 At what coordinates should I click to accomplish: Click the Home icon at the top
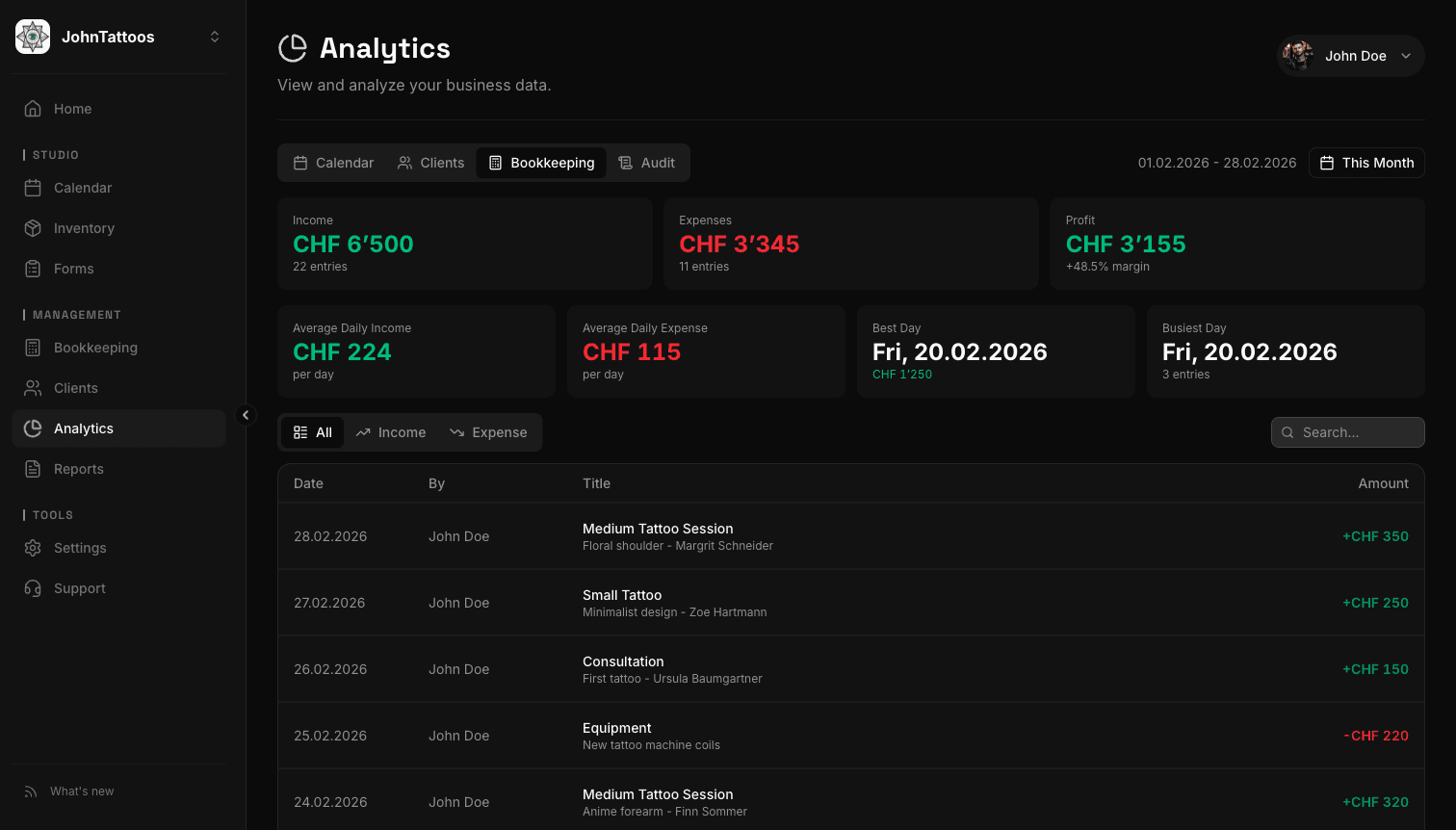(x=33, y=109)
